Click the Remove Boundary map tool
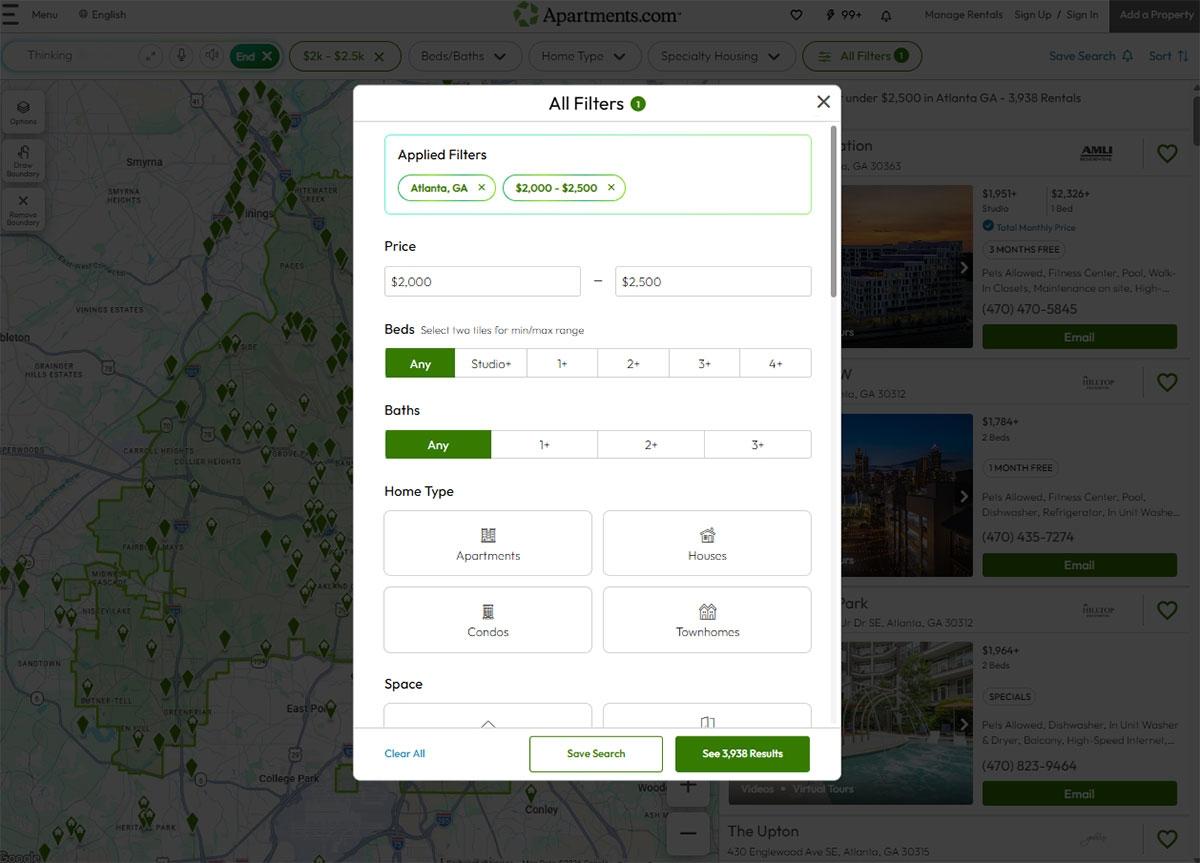The image size is (1200, 863). click(x=23, y=208)
